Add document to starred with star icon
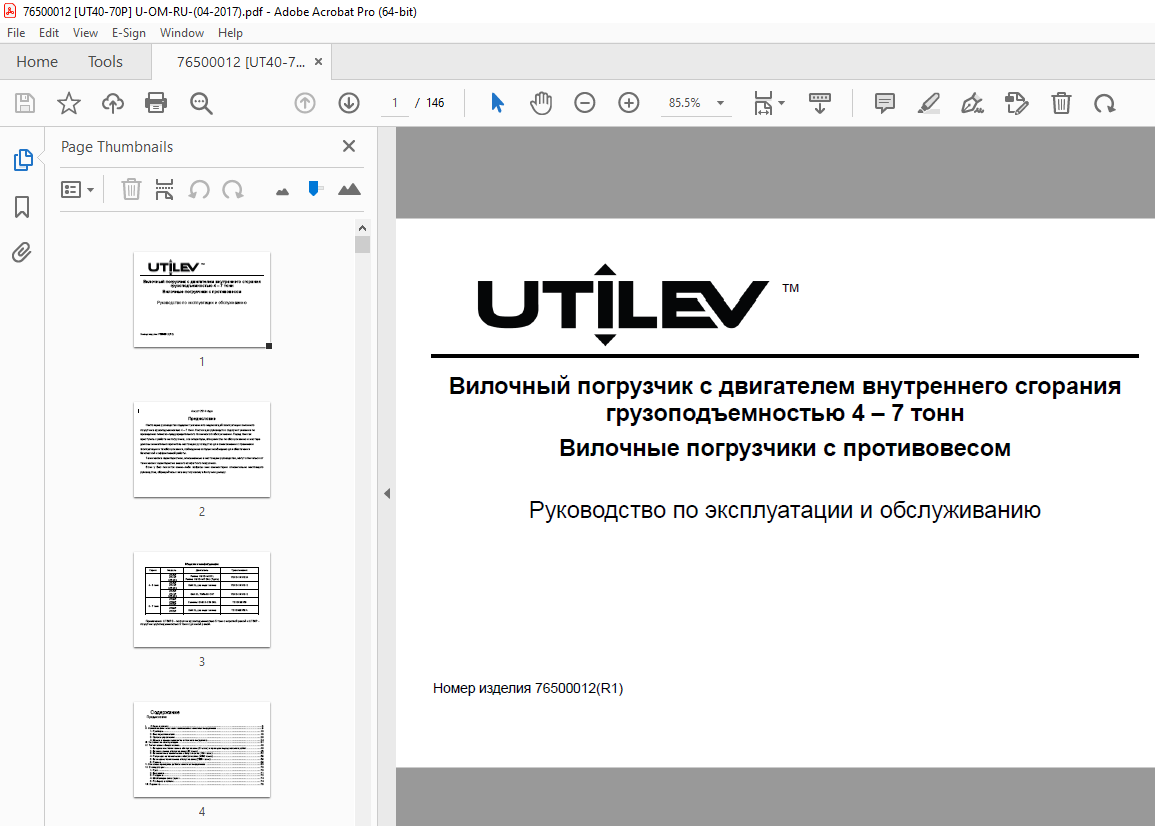The image size is (1155, 826). [x=69, y=103]
